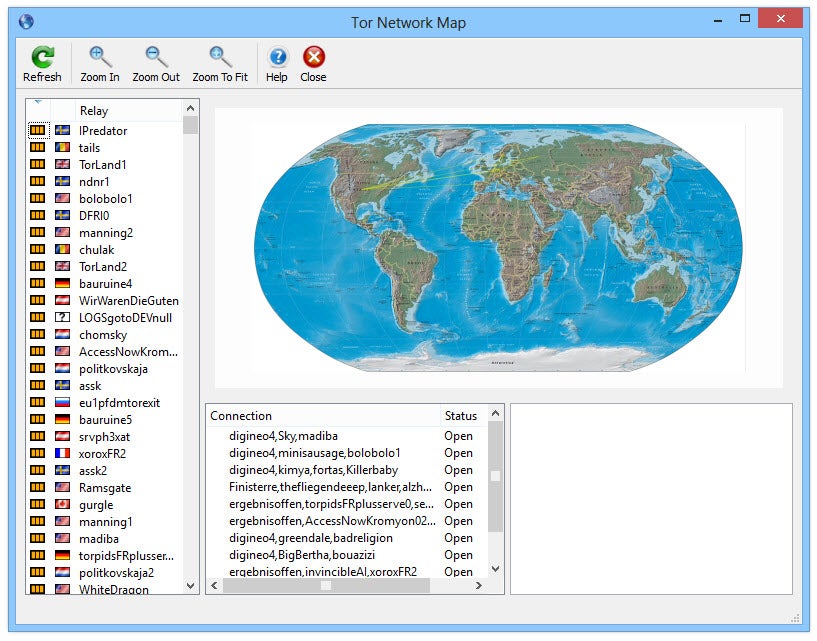Click the French flag next to xoroxFR2
The width and height of the screenshot is (817, 641).
(x=62, y=454)
